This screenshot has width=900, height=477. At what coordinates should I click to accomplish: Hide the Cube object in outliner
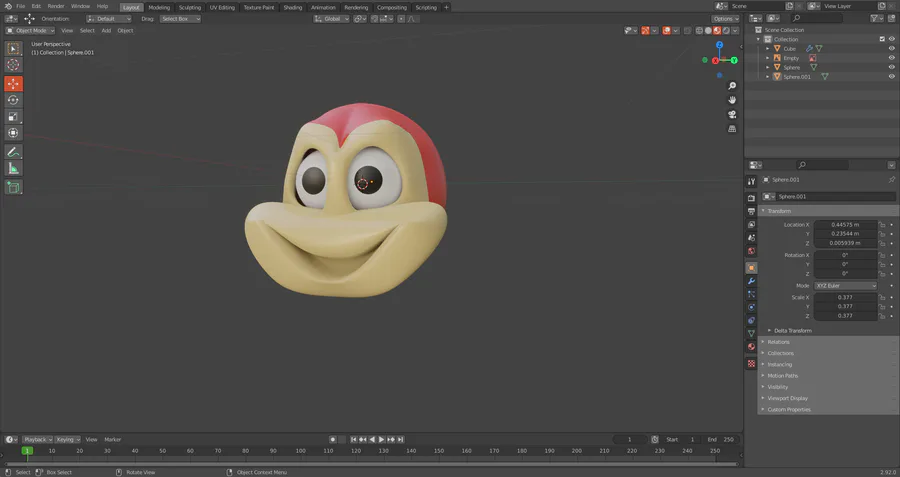coord(891,49)
